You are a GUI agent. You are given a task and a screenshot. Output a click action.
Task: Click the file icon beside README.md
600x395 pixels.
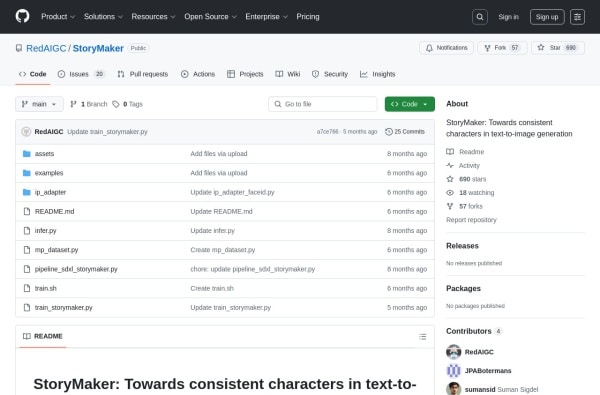coord(27,211)
